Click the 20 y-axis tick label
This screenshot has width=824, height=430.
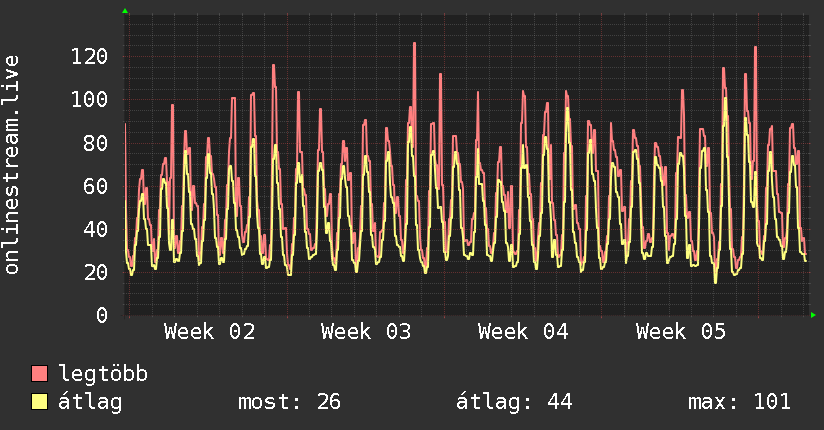[96, 272]
